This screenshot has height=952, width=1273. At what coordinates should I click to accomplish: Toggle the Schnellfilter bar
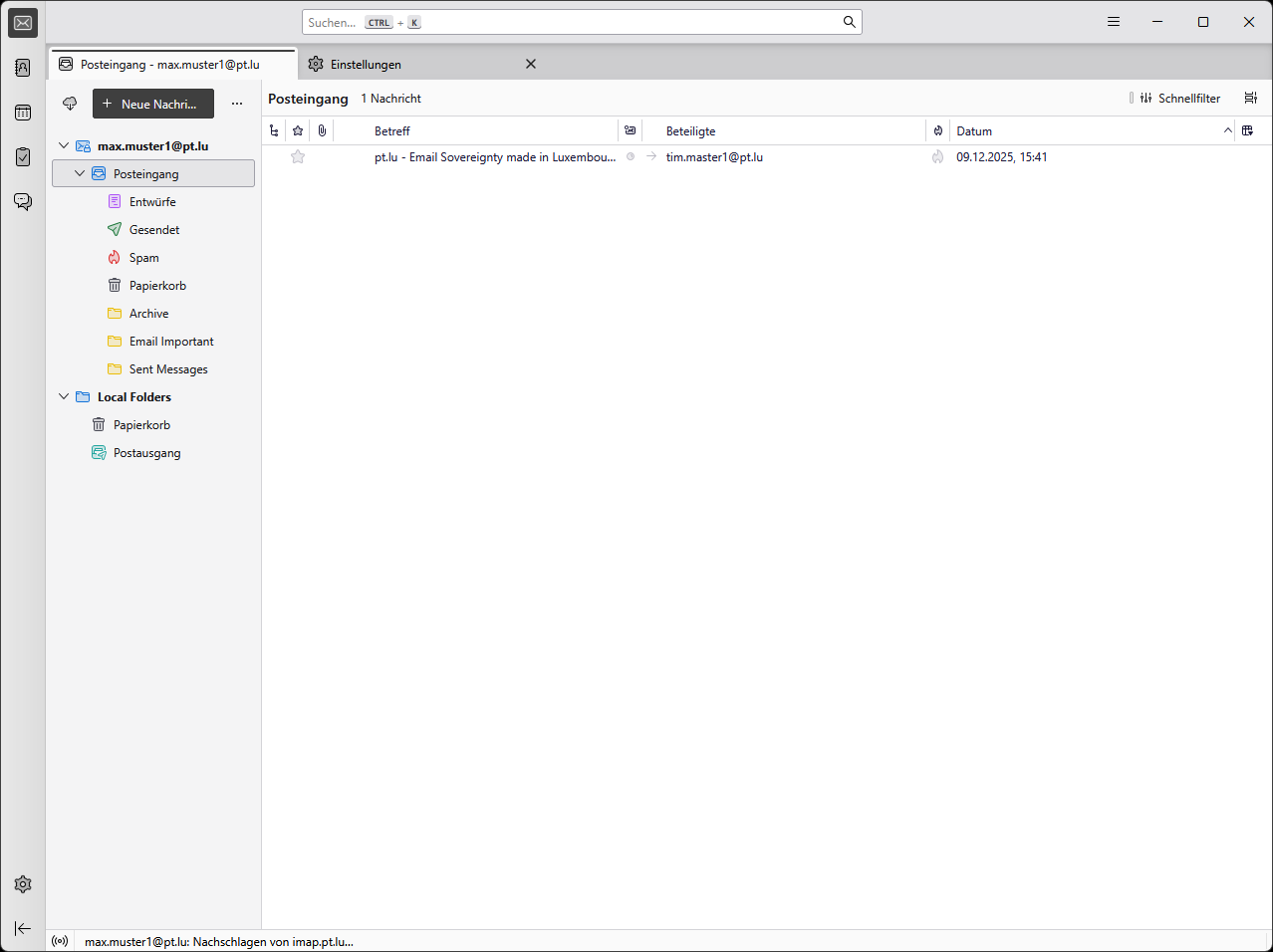tap(1180, 98)
